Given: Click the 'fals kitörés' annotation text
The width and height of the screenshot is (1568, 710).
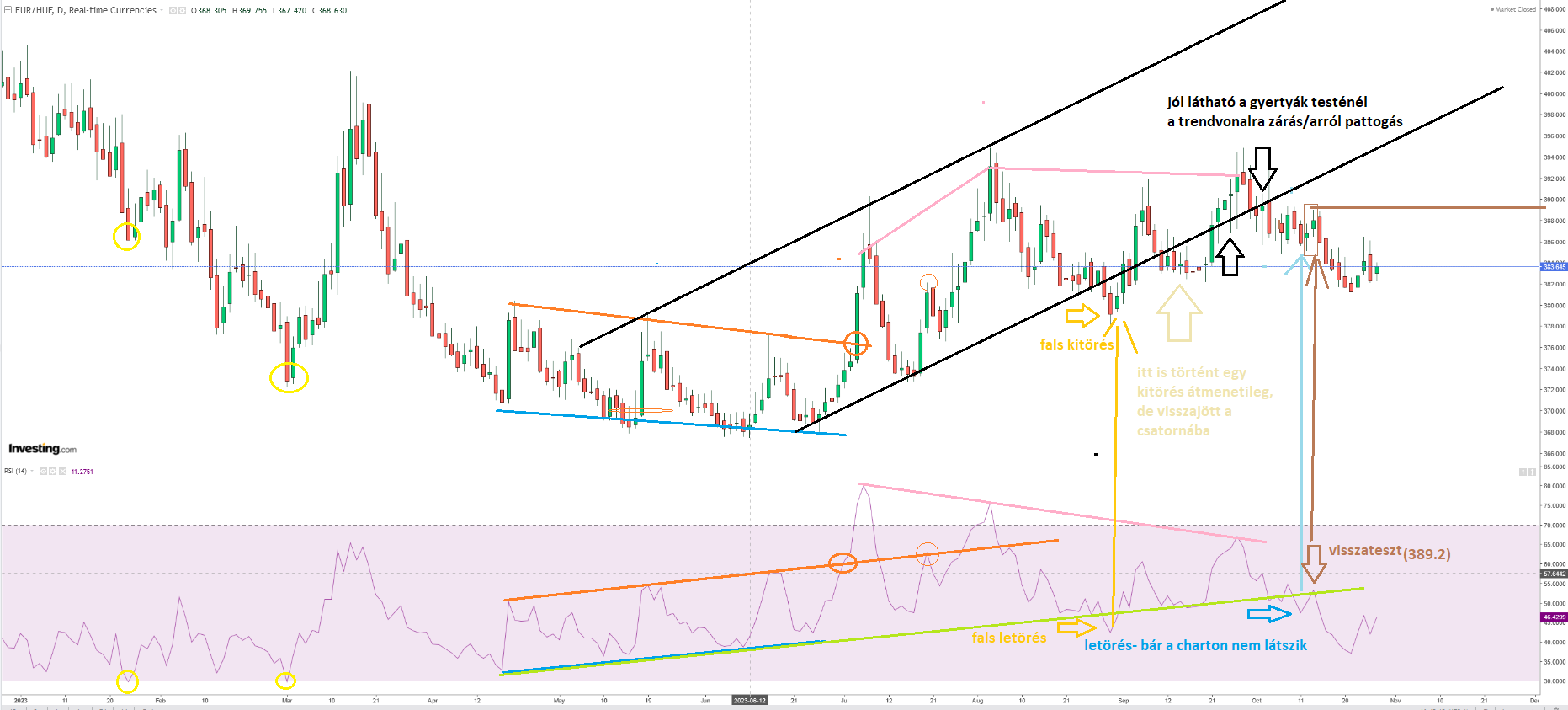Looking at the screenshot, I should pyautogui.click(x=1076, y=344).
